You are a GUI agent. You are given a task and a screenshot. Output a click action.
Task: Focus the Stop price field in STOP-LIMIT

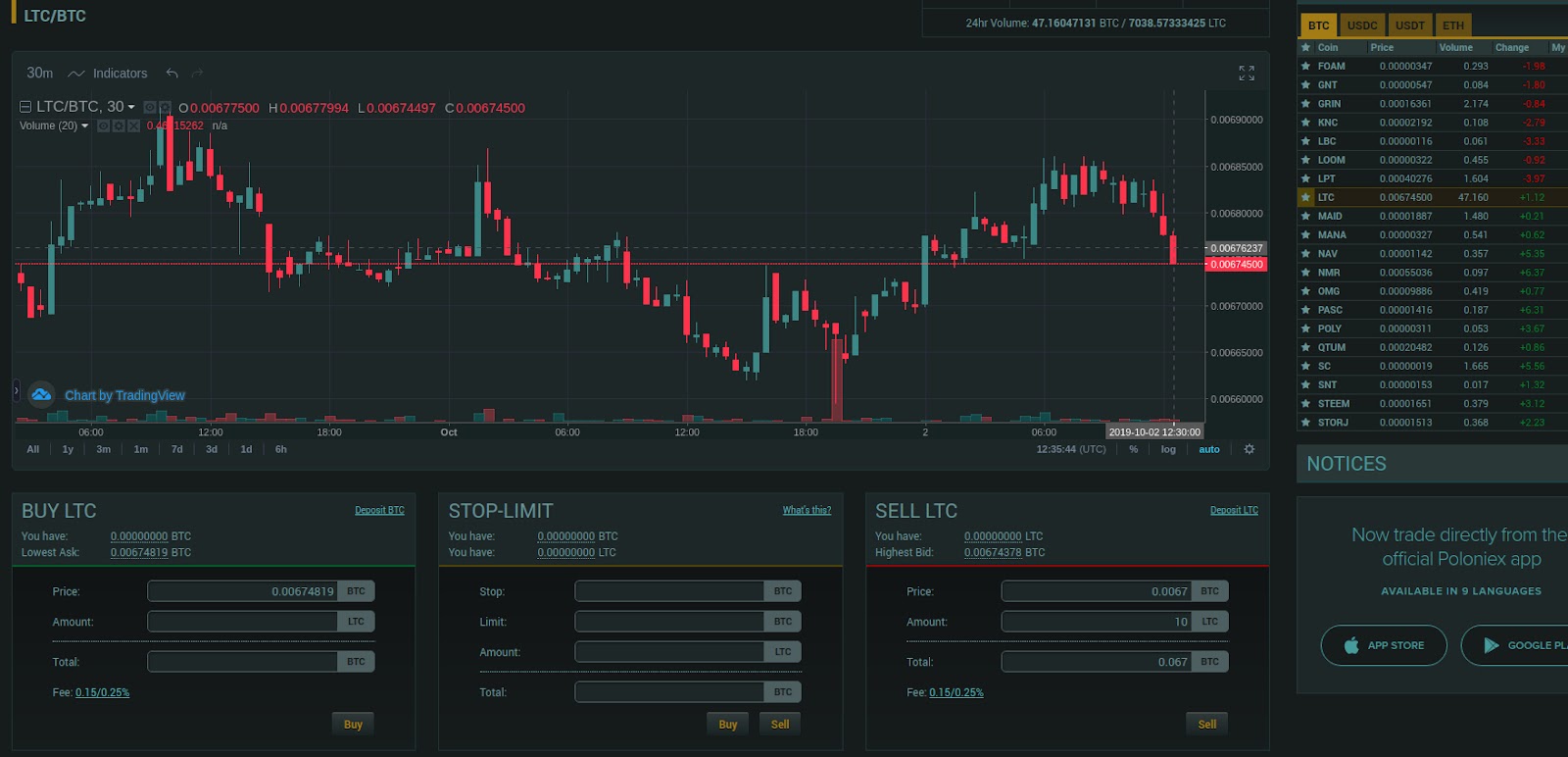coord(669,591)
